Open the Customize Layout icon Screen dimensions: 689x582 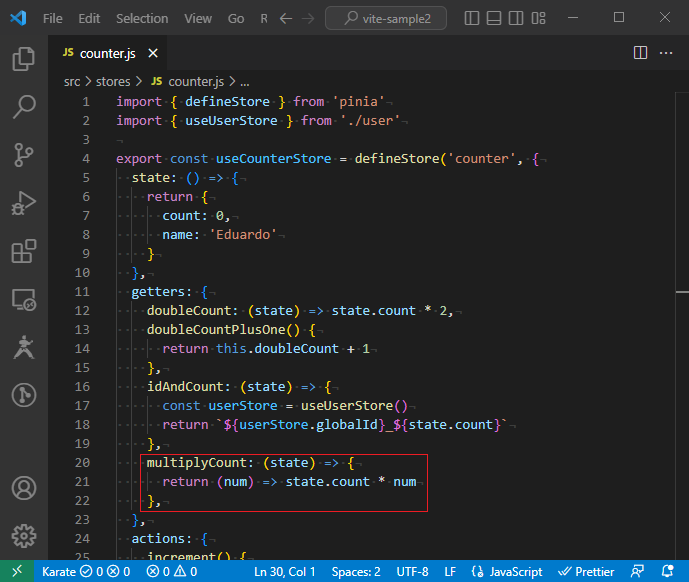[x=538, y=18]
